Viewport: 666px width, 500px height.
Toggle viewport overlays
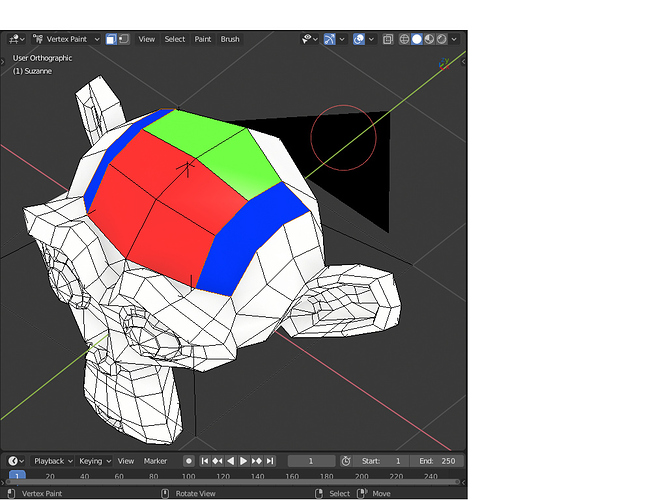pyautogui.click(x=359, y=39)
